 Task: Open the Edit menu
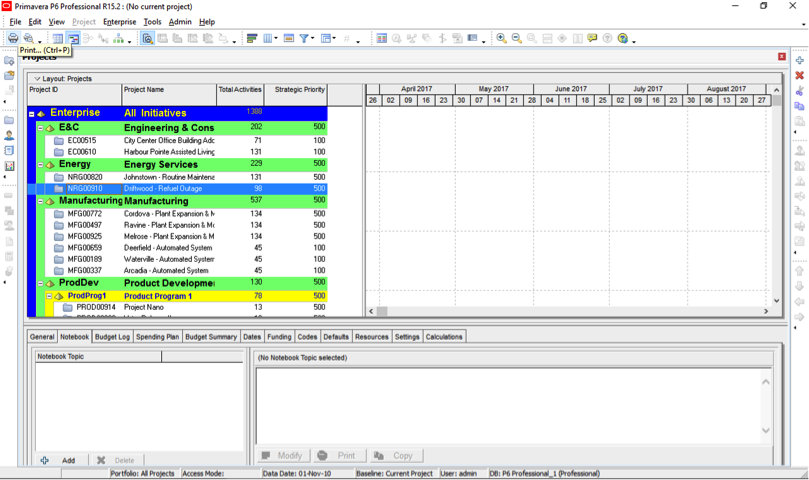[35, 22]
